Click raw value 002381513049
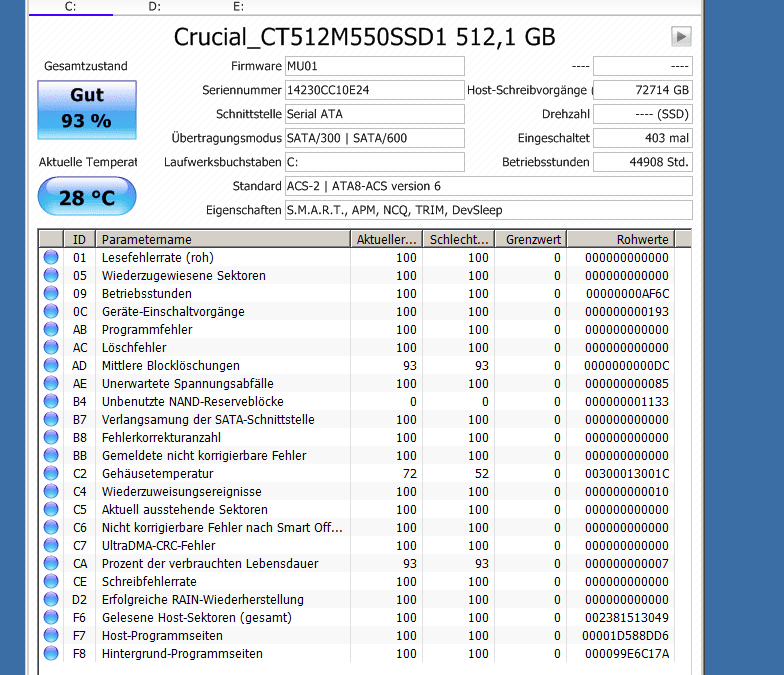The width and height of the screenshot is (784, 675). pyautogui.click(x=627, y=618)
